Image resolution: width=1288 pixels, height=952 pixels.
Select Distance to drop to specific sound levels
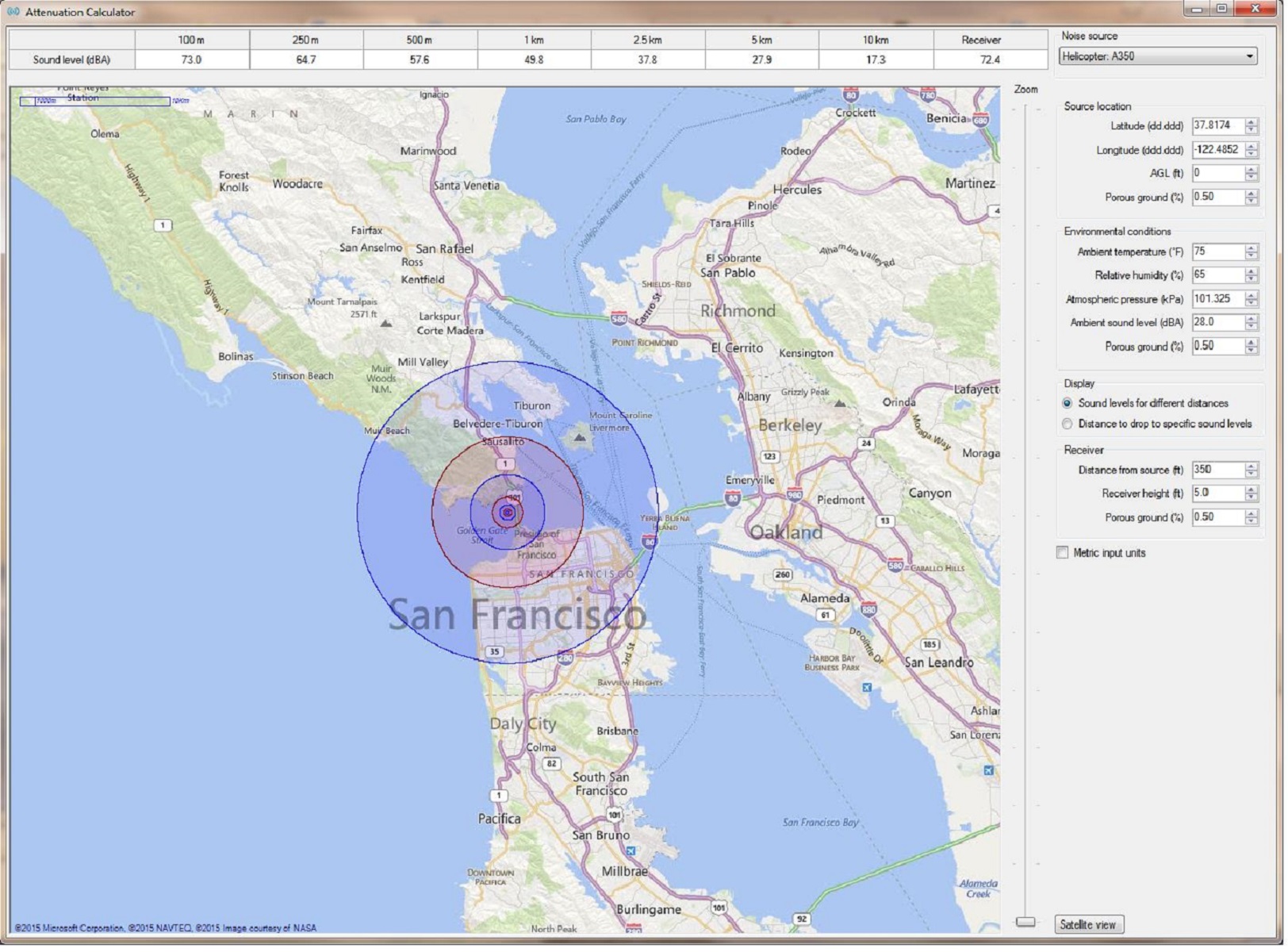(1068, 424)
